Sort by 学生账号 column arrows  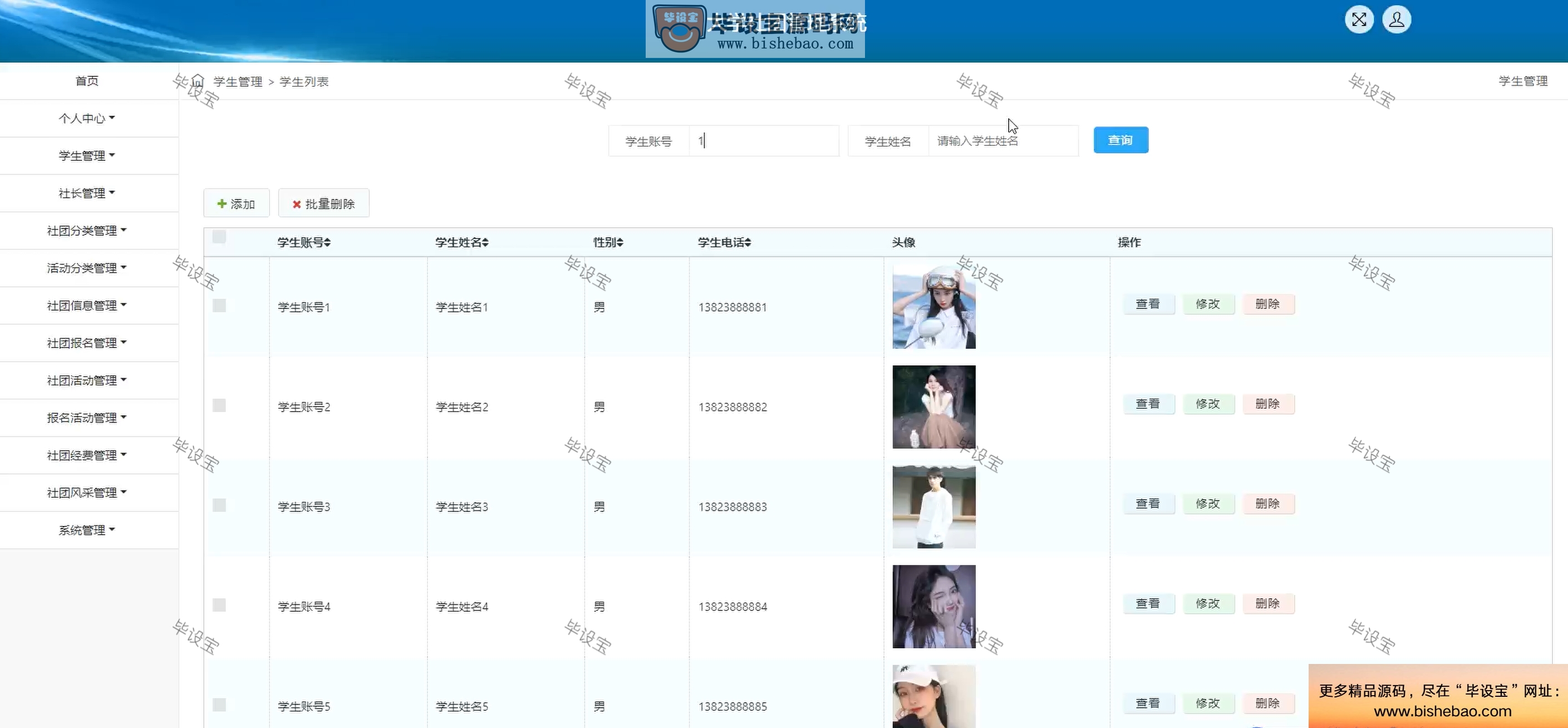click(x=327, y=242)
